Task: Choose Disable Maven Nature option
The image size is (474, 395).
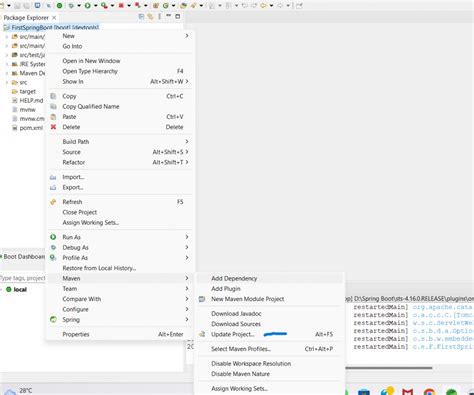Action: [x=270, y=374]
